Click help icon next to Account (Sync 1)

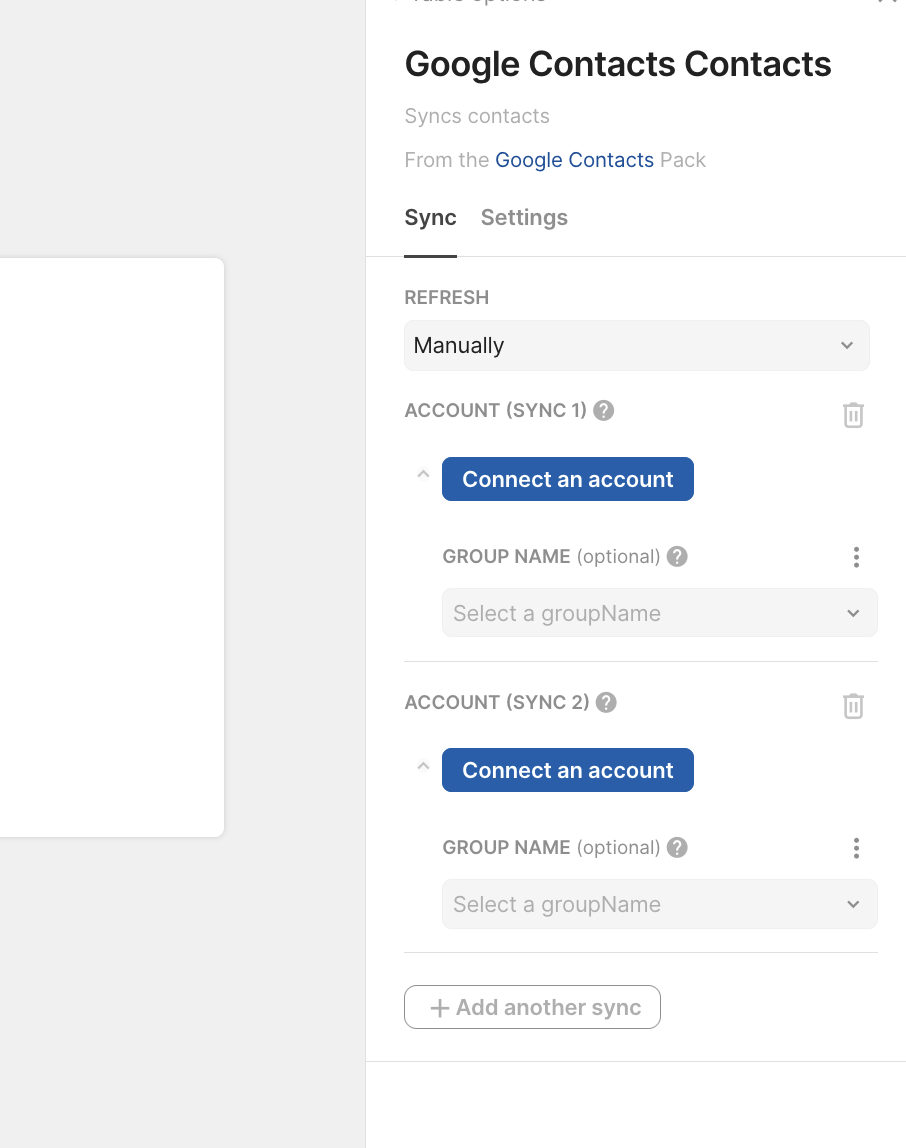603,410
